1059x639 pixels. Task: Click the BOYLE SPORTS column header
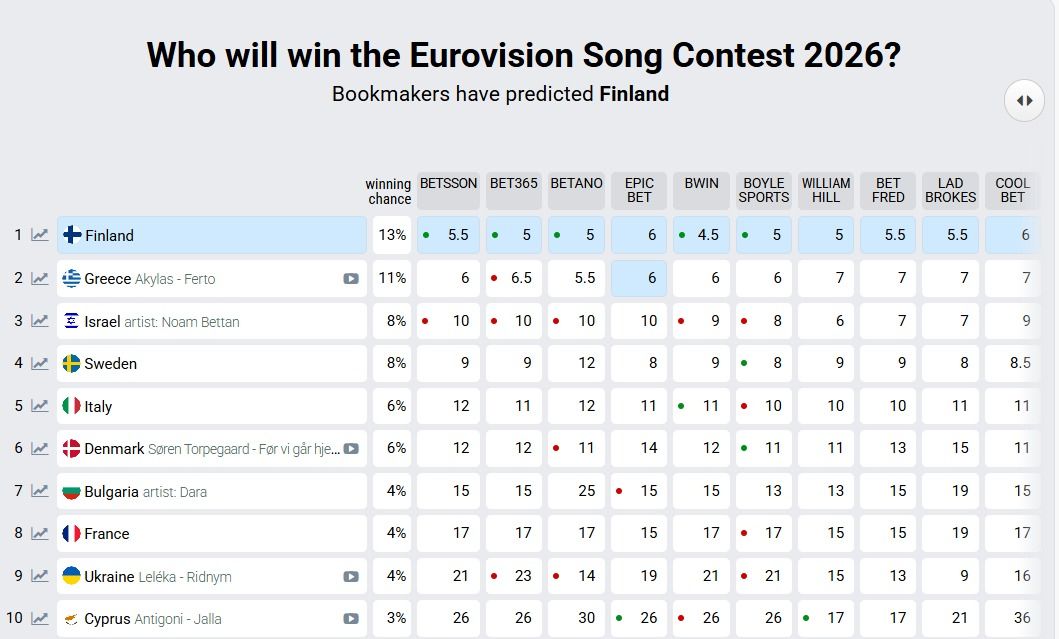coord(764,190)
